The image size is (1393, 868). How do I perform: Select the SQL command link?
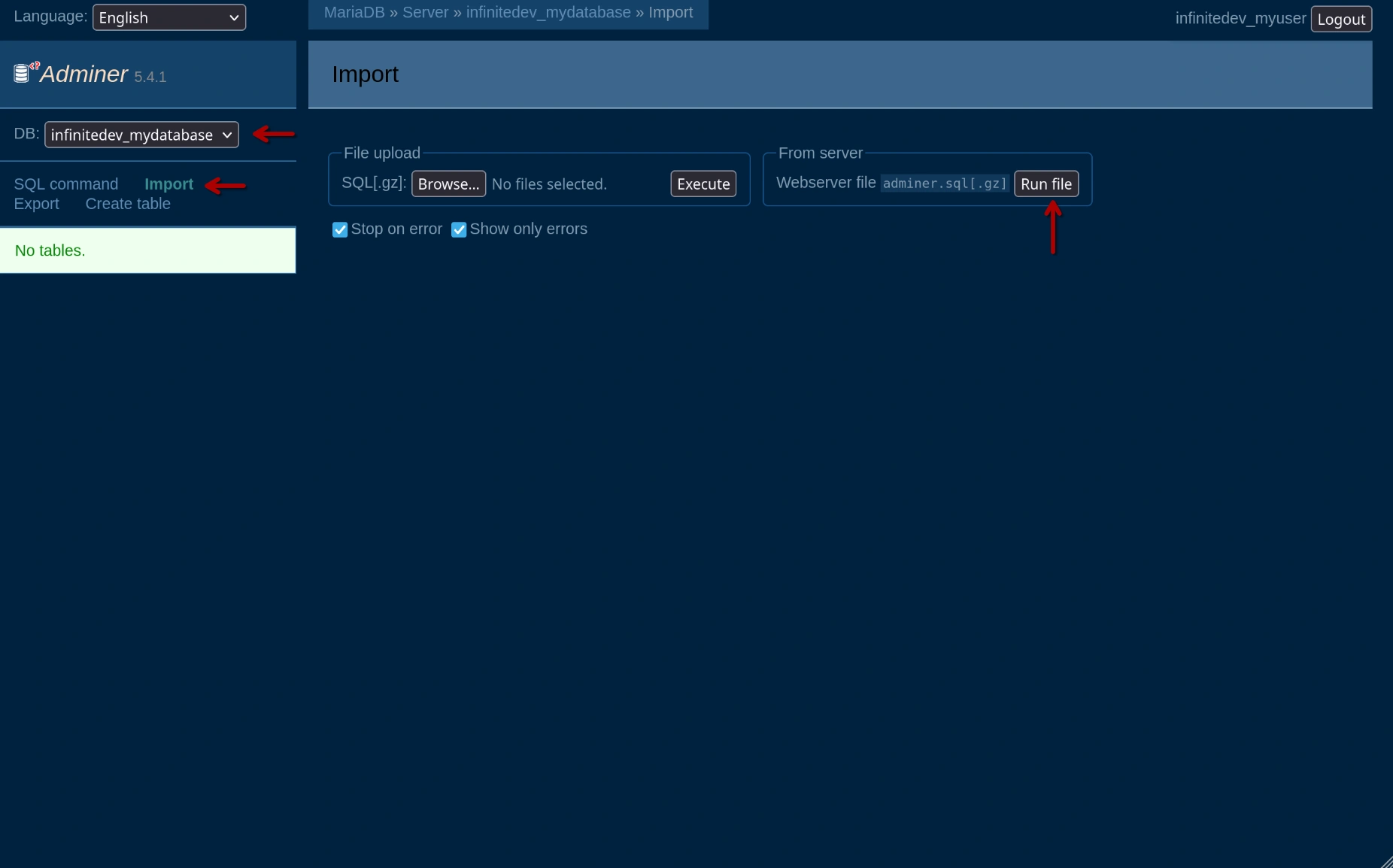pos(65,184)
